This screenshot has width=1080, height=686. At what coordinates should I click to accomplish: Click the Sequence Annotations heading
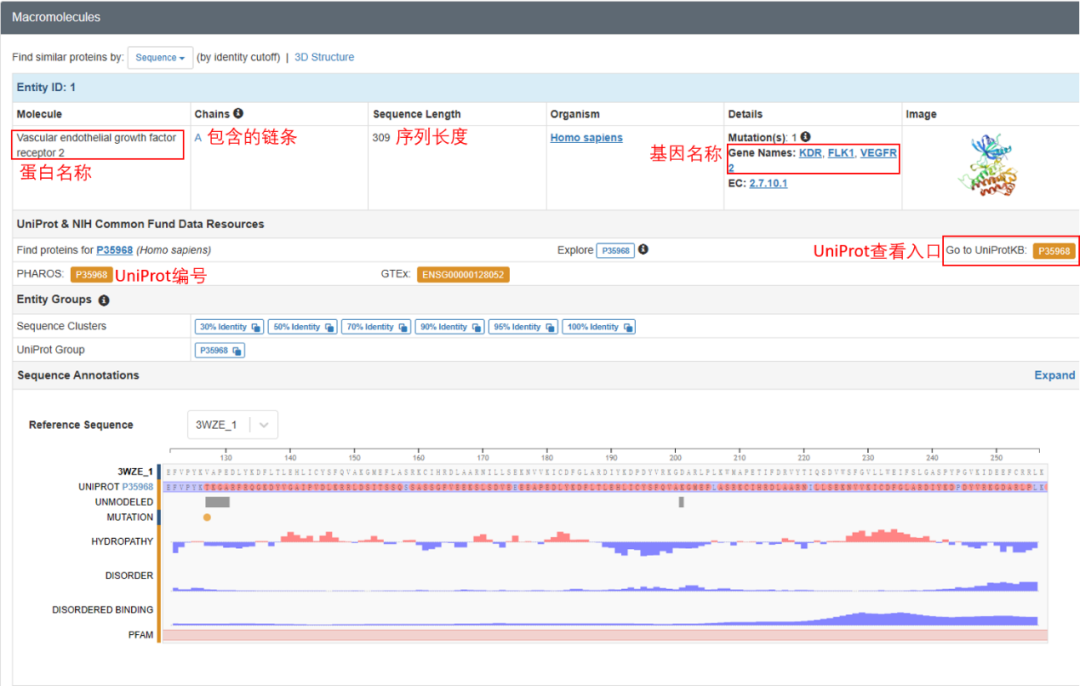pos(78,375)
